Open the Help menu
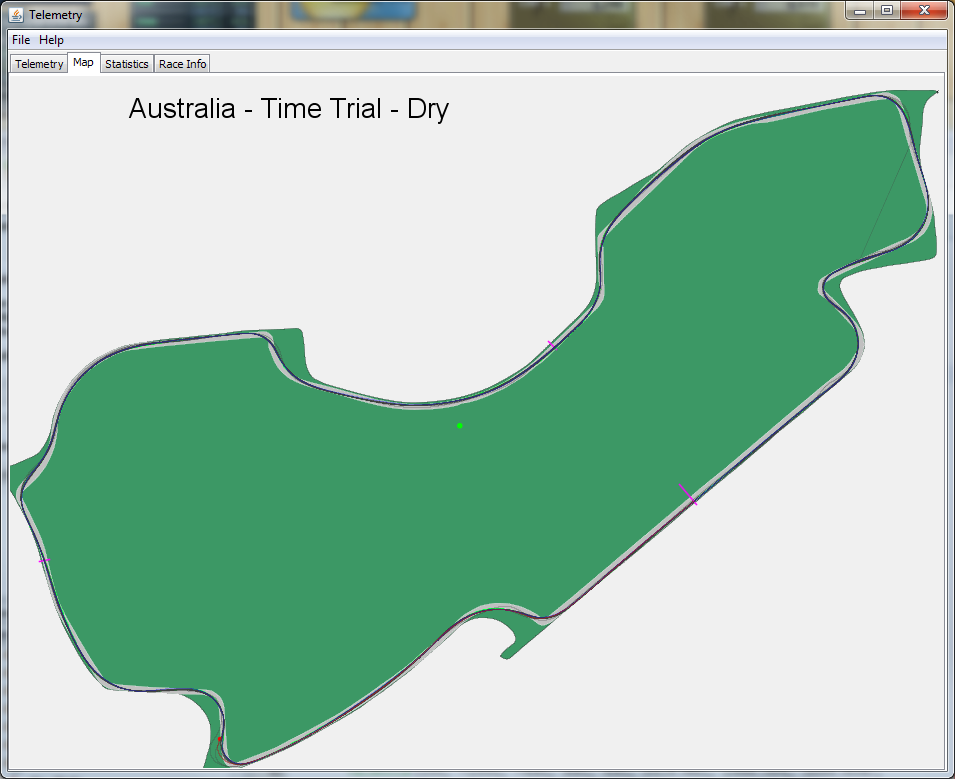This screenshot has height=779, width=955. [51, 40]
